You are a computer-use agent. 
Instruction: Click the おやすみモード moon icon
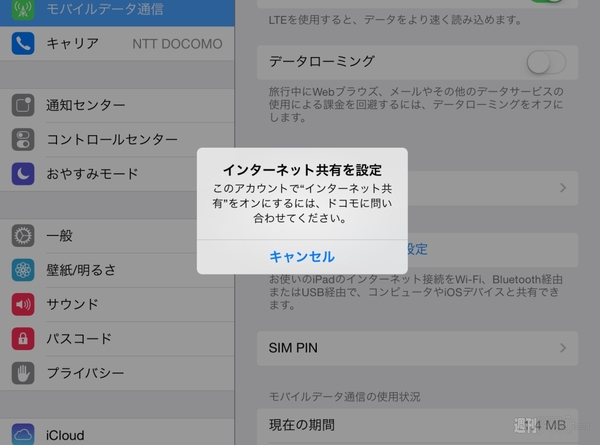[23, 174]
